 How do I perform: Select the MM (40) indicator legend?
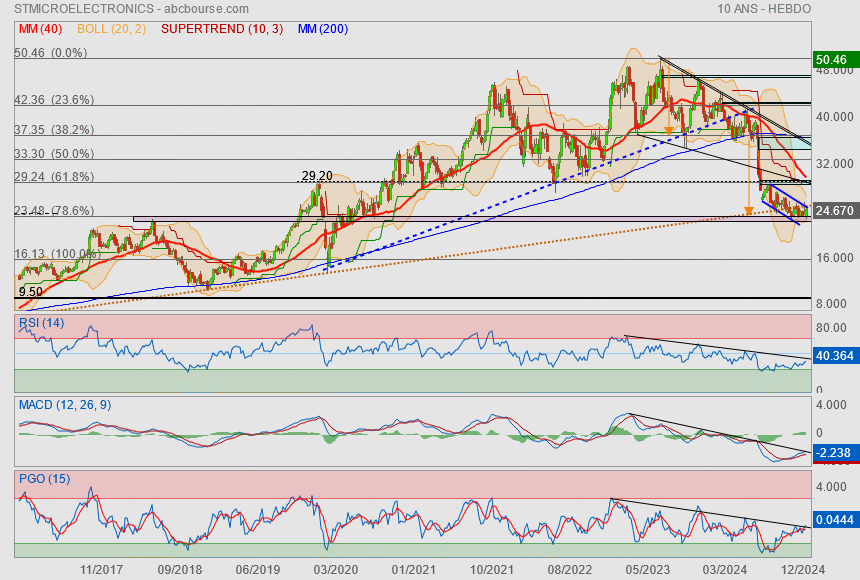40,29
